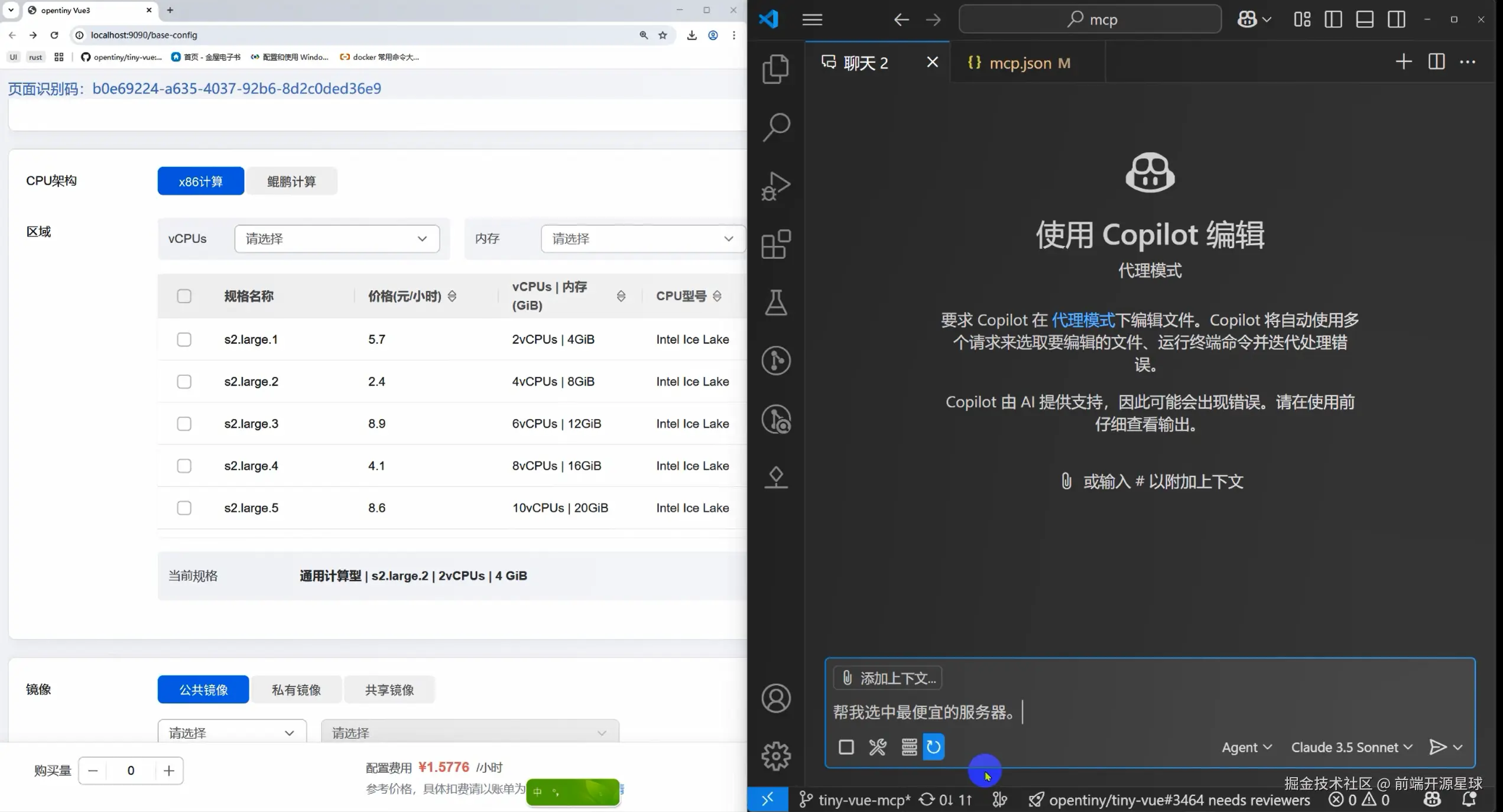The image size is (1503, 812).
Task: Open the Search view in the activity bar
Action: [x=776, y=126]
